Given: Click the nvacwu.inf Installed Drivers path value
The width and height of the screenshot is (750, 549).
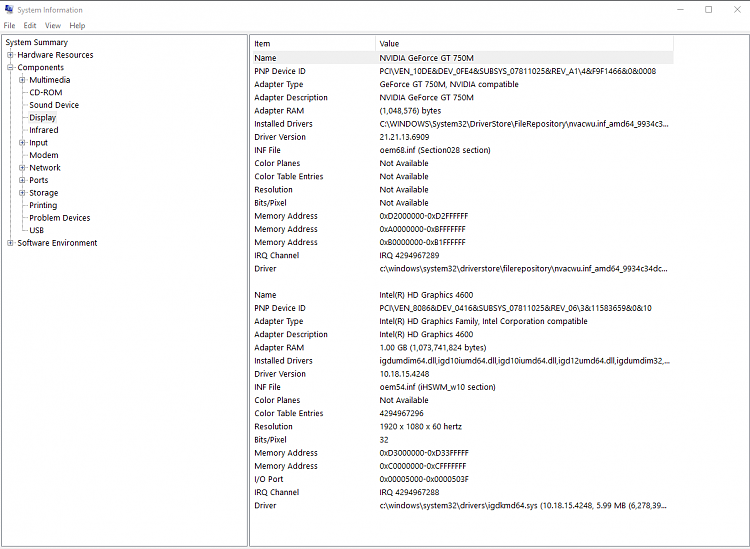Looking at the screenshot, I should click(524, 124).
